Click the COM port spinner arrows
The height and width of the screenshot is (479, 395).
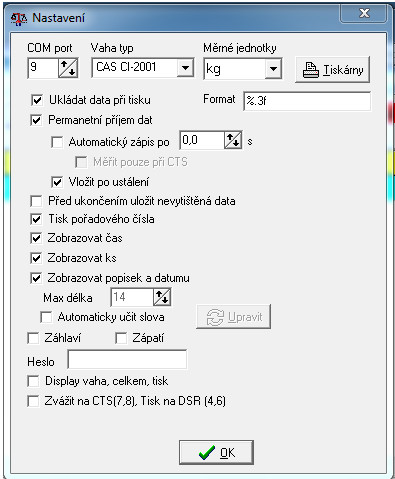coord(68,68)
